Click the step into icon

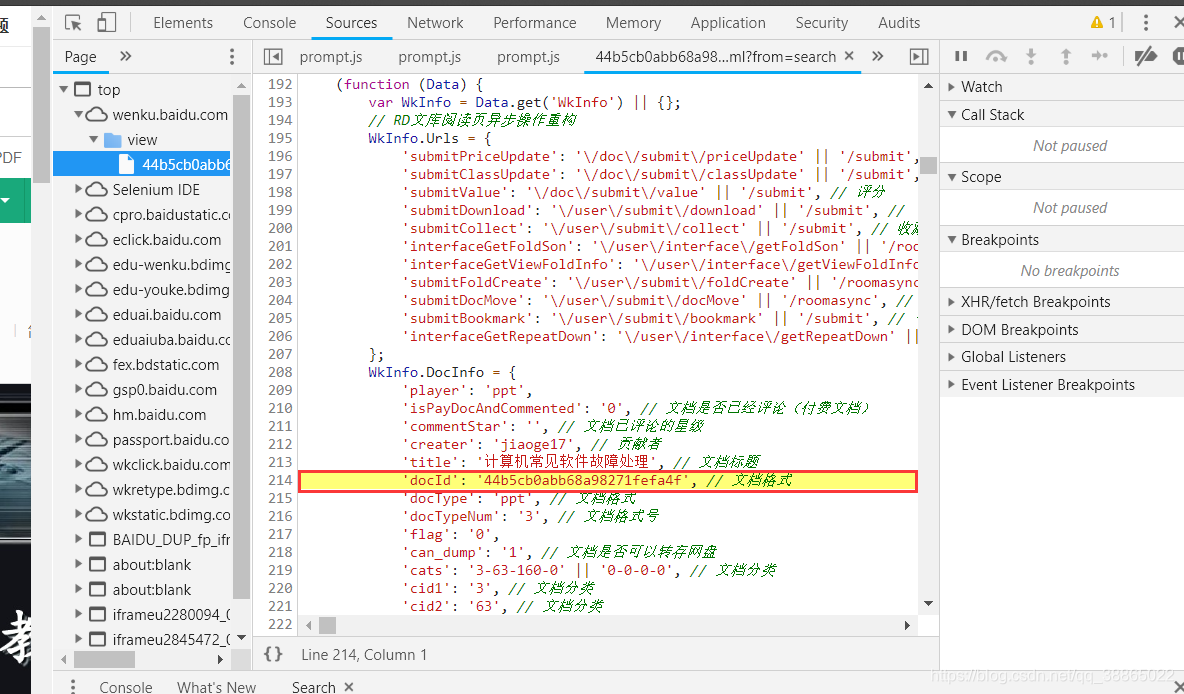(x=1031, y=56)
